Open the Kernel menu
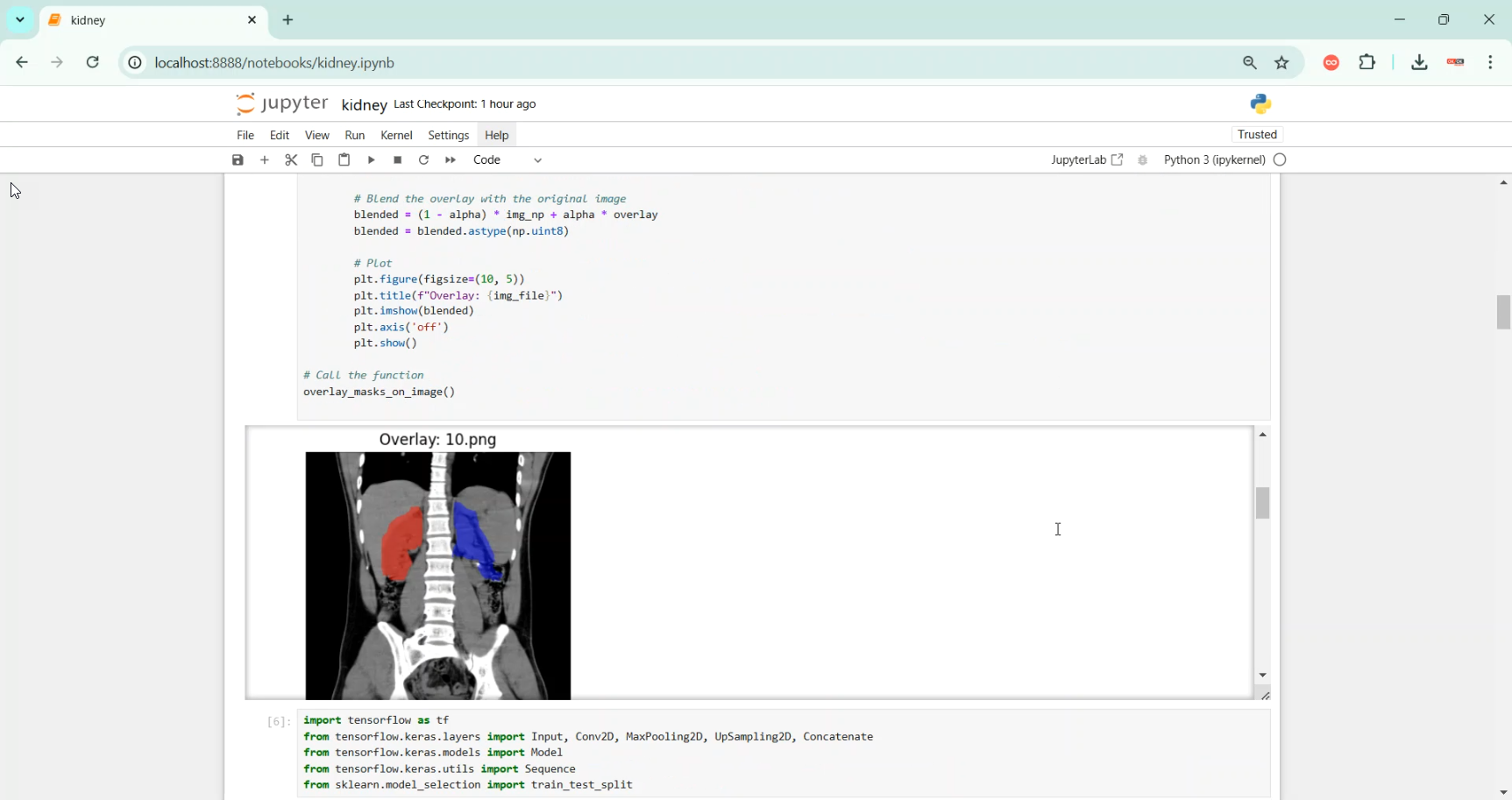 (397, 136)
